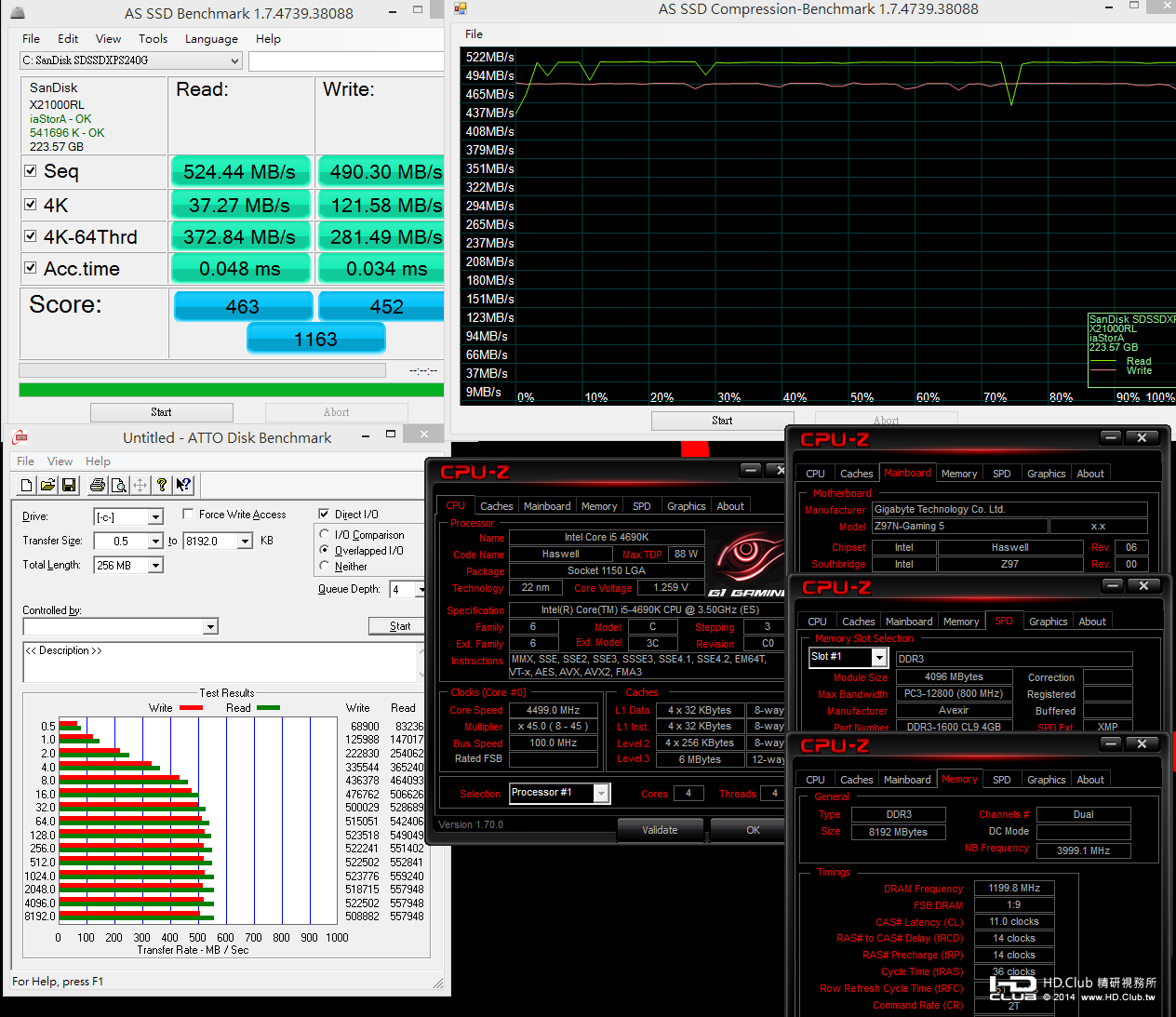Viewport: 1176px width, 1017px height.
Task: Click the Save floppy disk icon in ATTO
Action: click(x=69, y=485)
